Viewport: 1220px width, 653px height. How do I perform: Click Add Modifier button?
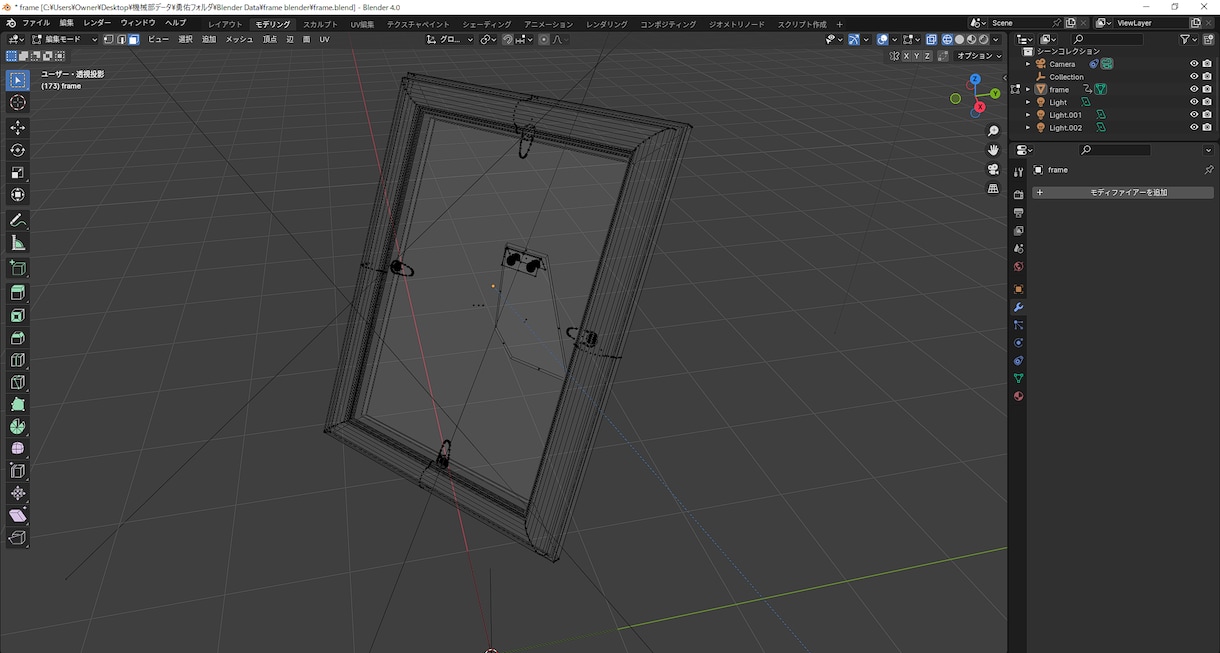[x=1123, y=192]
